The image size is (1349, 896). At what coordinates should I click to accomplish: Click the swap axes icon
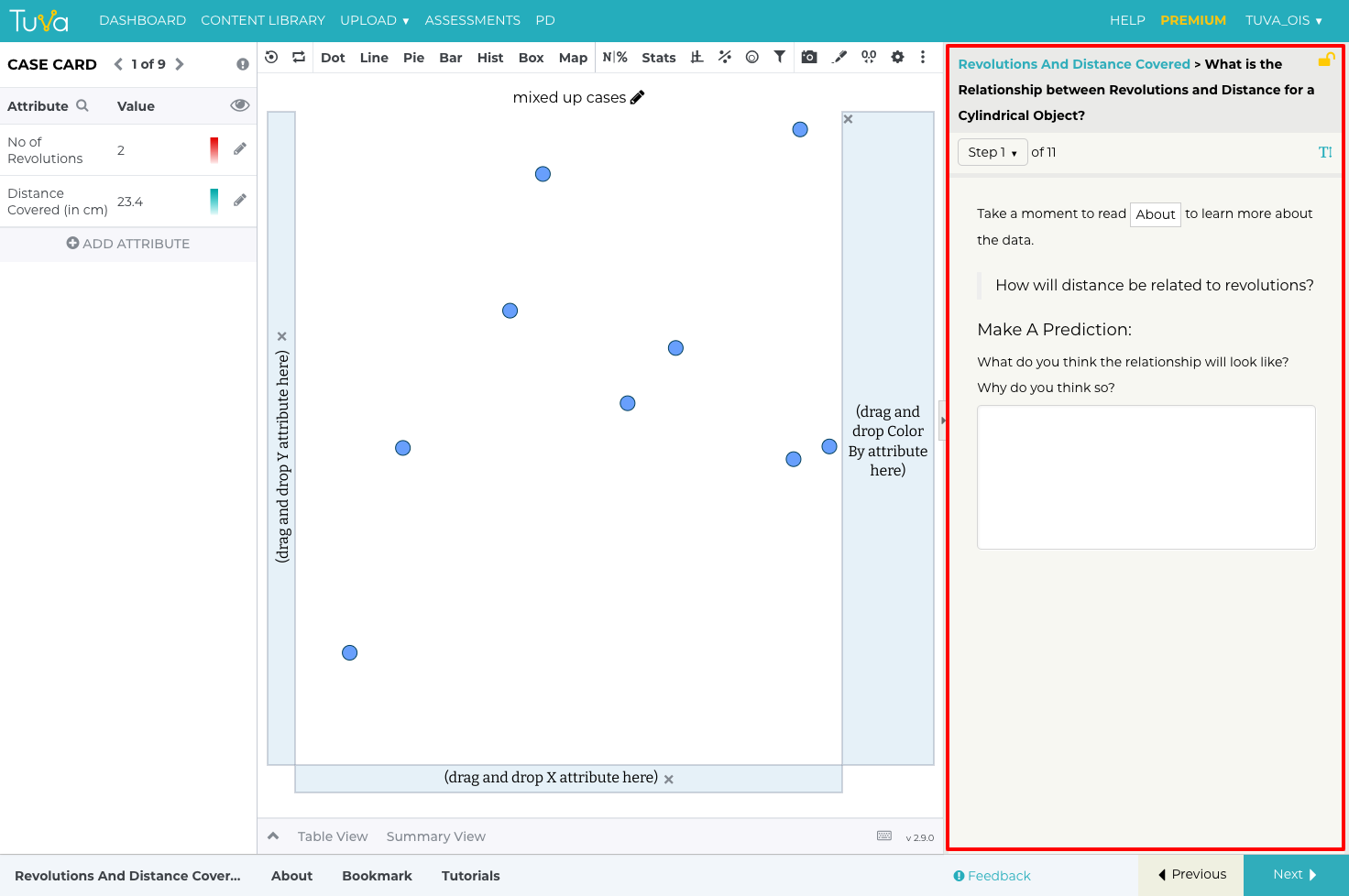(x=299, y=57)
